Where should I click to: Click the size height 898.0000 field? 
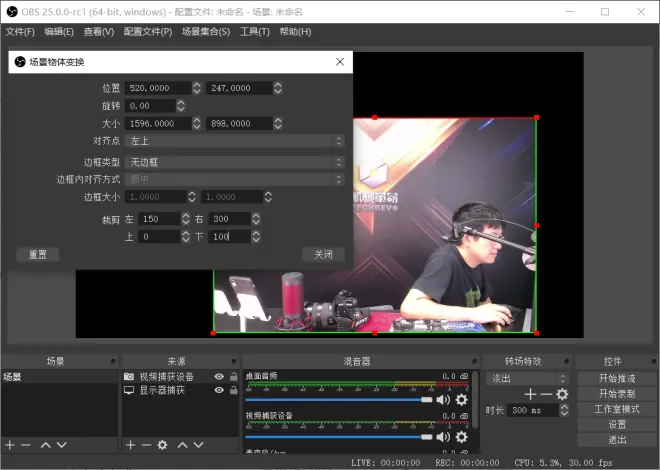click(x=240, y=123)
